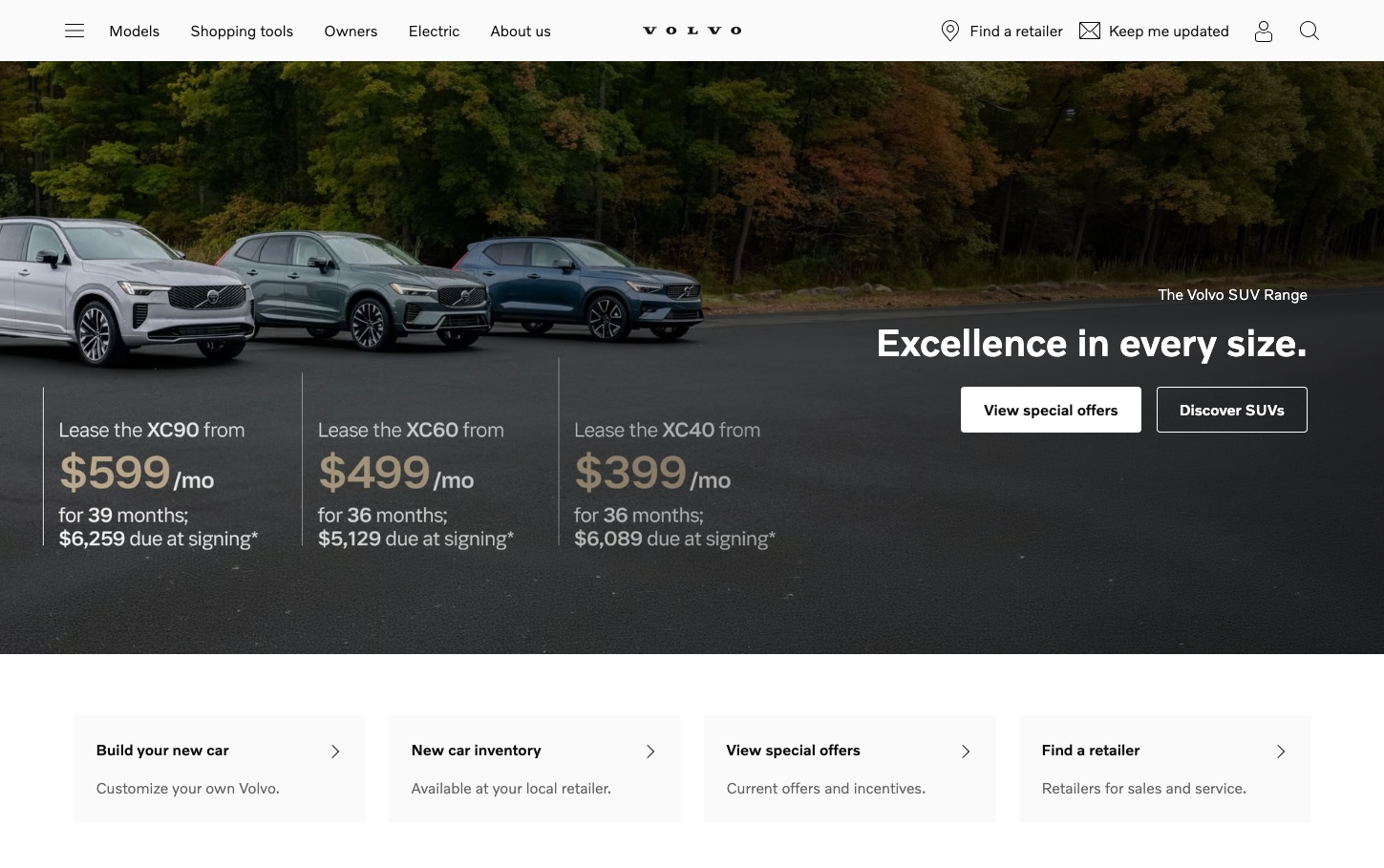Open the Models menu
This screenshot has height=868, width=1384.
[135, 32]
